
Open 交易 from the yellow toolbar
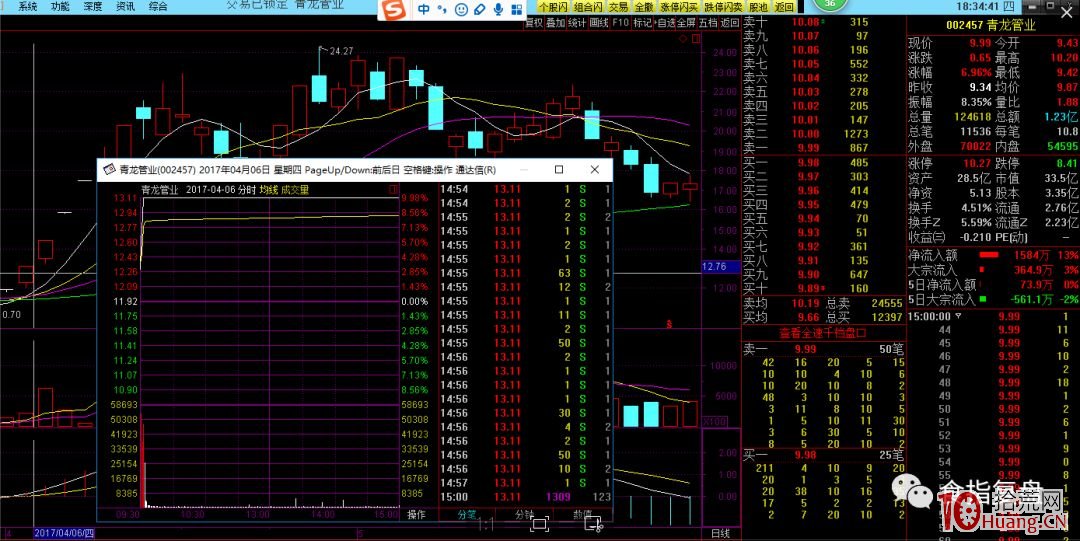tap(619, 6)
